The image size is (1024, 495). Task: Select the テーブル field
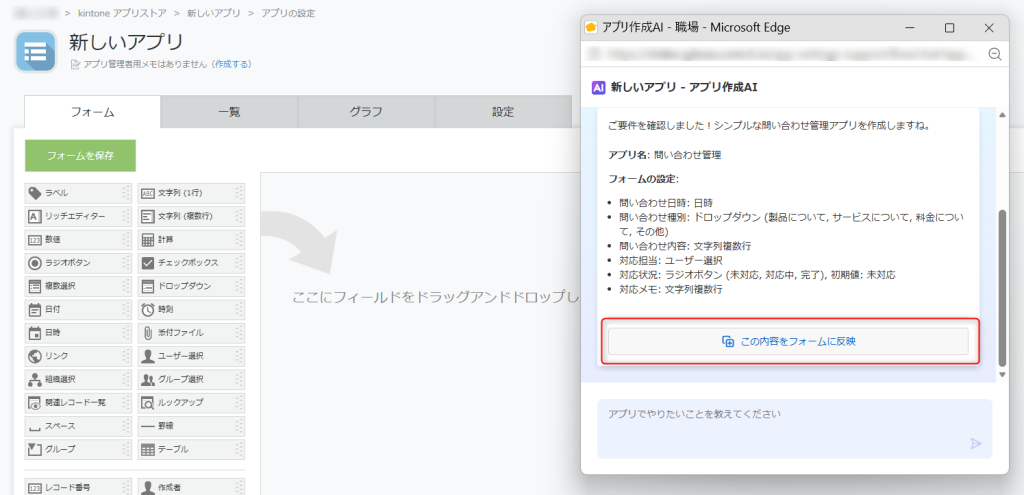pyautogui.click(x=191, y=449)
